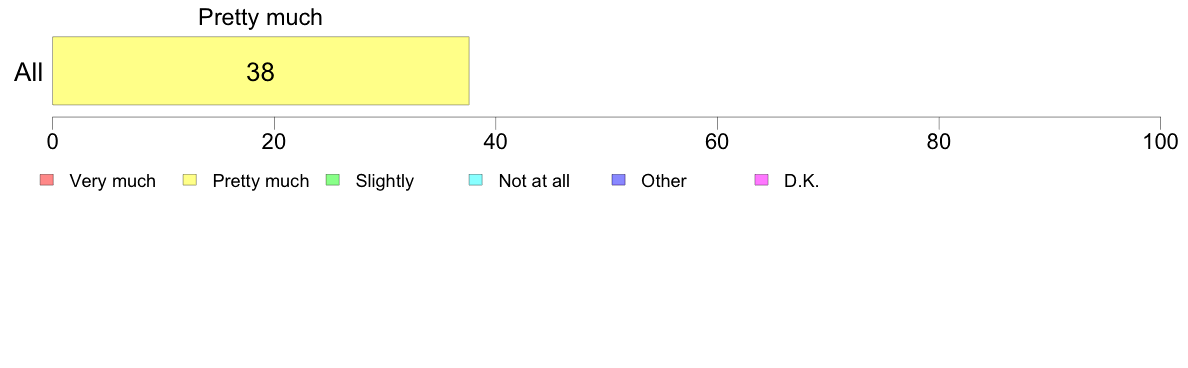Viewport: 1188px width, 368px height.
Task: Click the Other legend text
Action: (x=664, y=181)
